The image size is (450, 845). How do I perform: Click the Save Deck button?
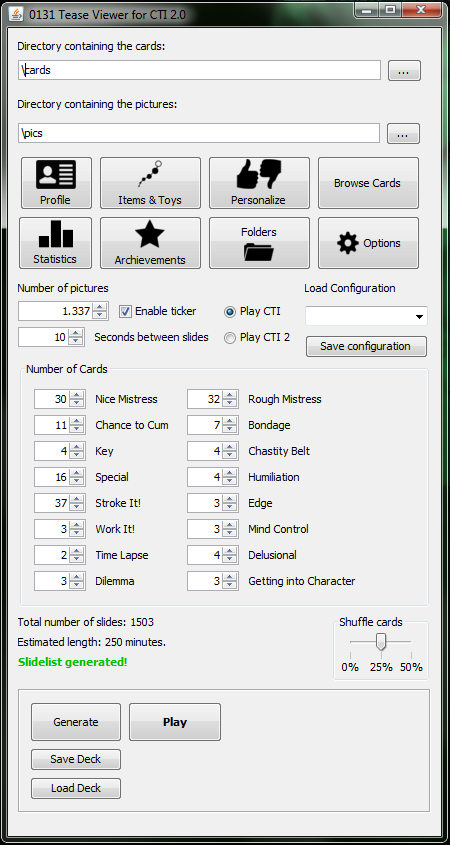click(76, 759)
